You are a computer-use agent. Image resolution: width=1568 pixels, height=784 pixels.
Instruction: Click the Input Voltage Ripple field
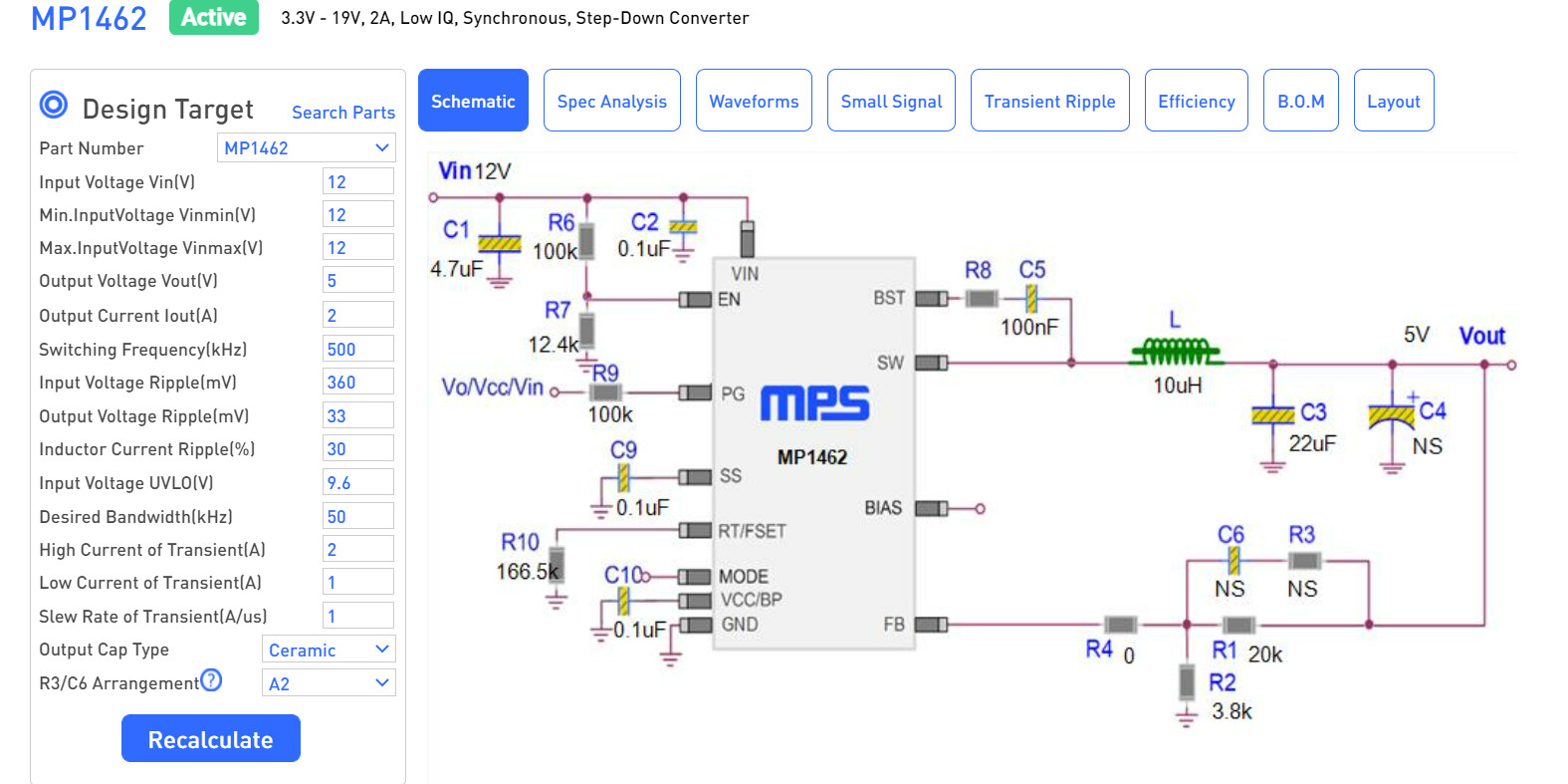point(358,382)
